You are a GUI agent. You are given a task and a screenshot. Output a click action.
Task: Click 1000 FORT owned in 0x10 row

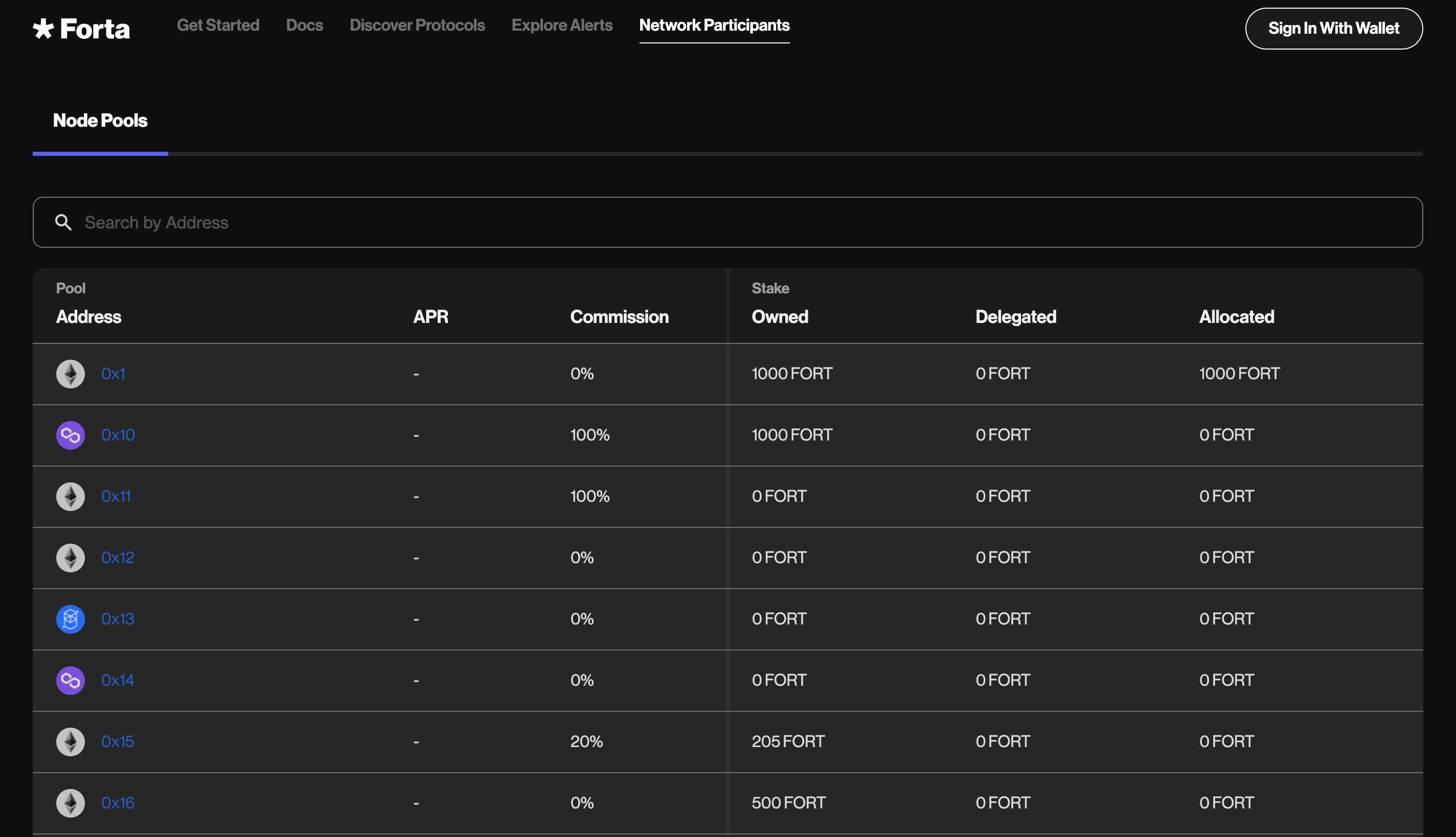[x=792, y=435]
